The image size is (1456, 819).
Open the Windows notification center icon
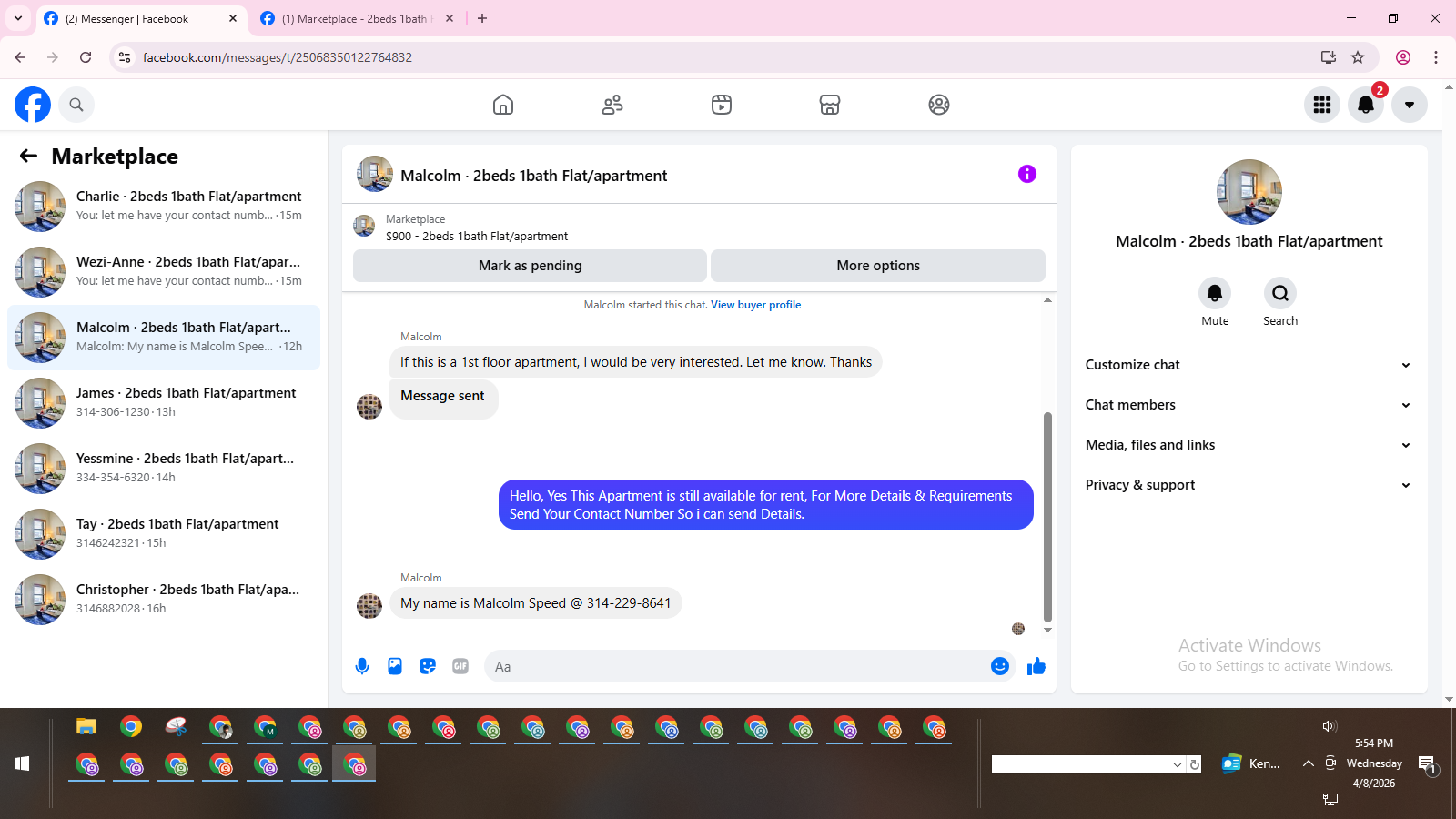[x=1428, y=766]
